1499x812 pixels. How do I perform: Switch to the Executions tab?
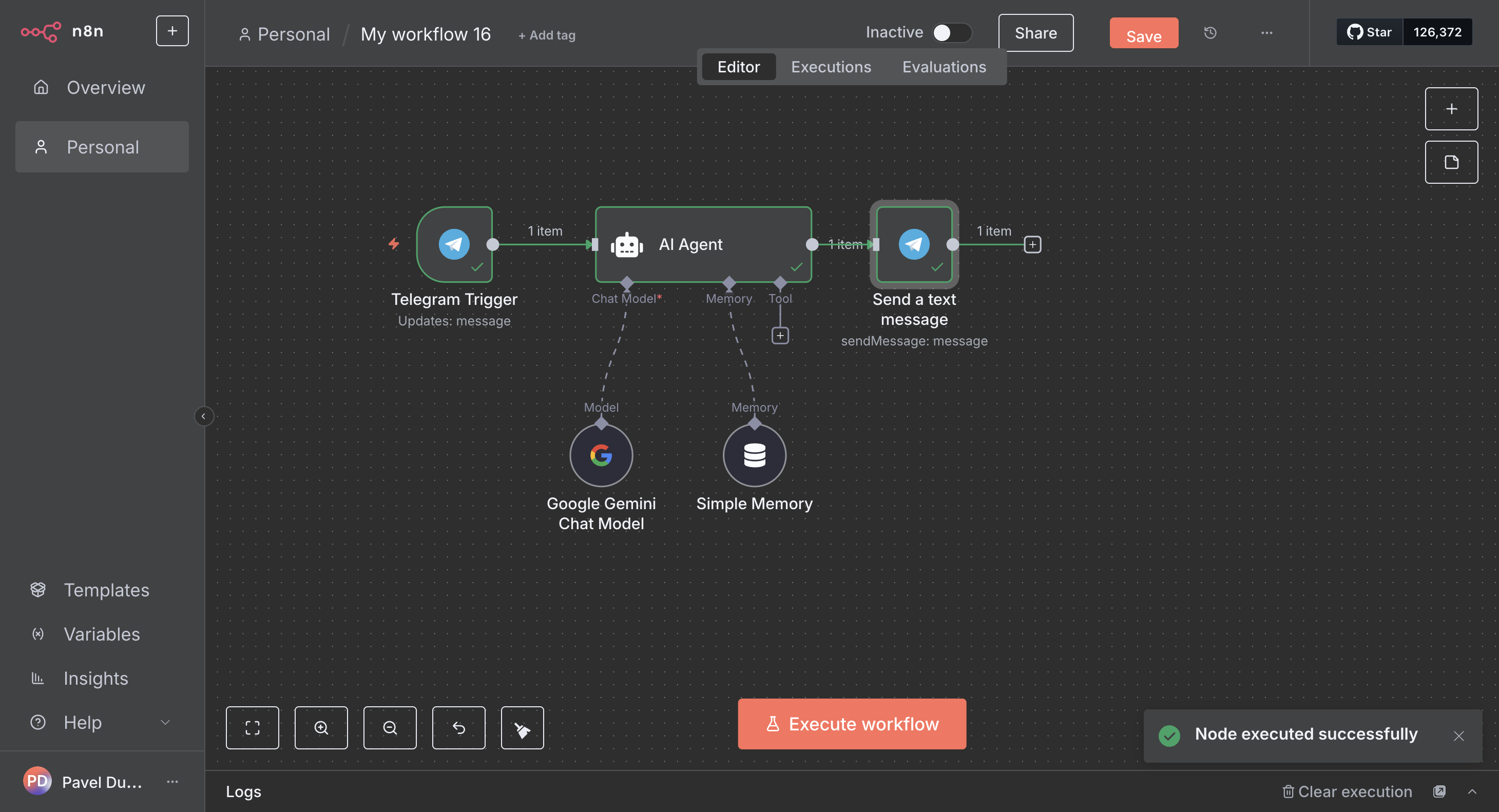pyautogui.click(x=831, y=67)
